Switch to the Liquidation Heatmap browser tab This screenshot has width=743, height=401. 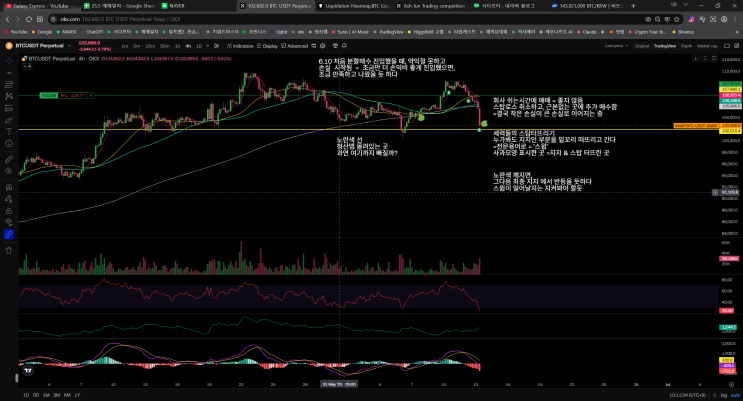coord(353,6)
